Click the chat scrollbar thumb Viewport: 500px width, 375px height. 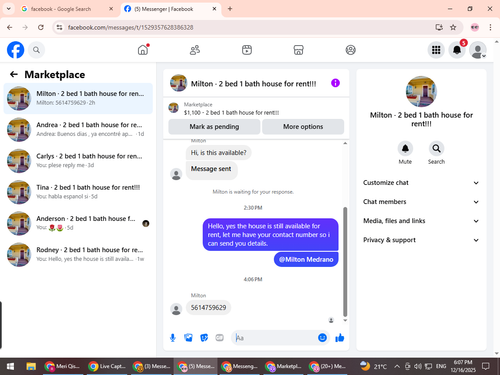(x=345, y=262)
